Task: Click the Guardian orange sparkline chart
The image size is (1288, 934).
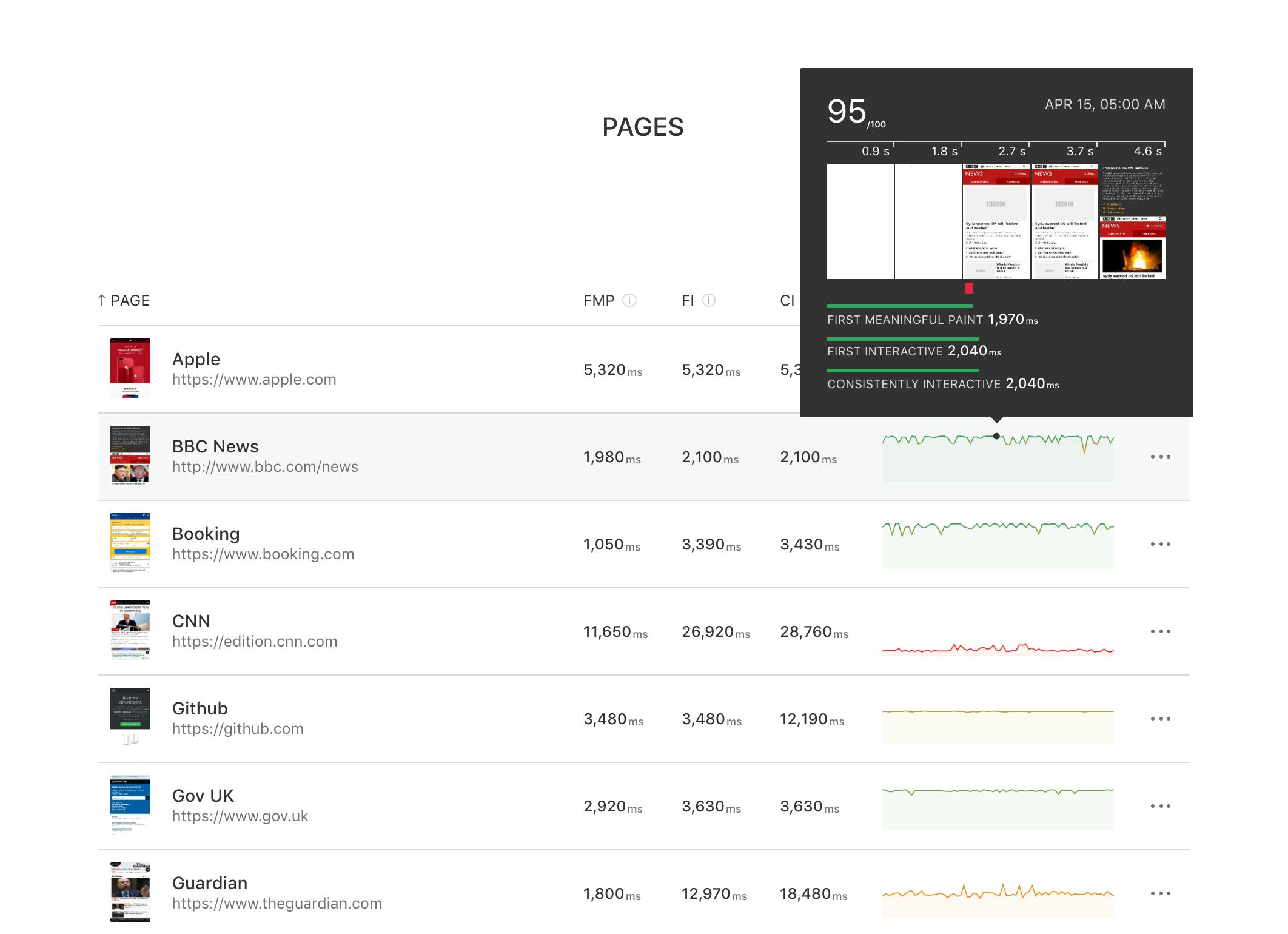Action: pyautogui.click(x=998, y=900)
